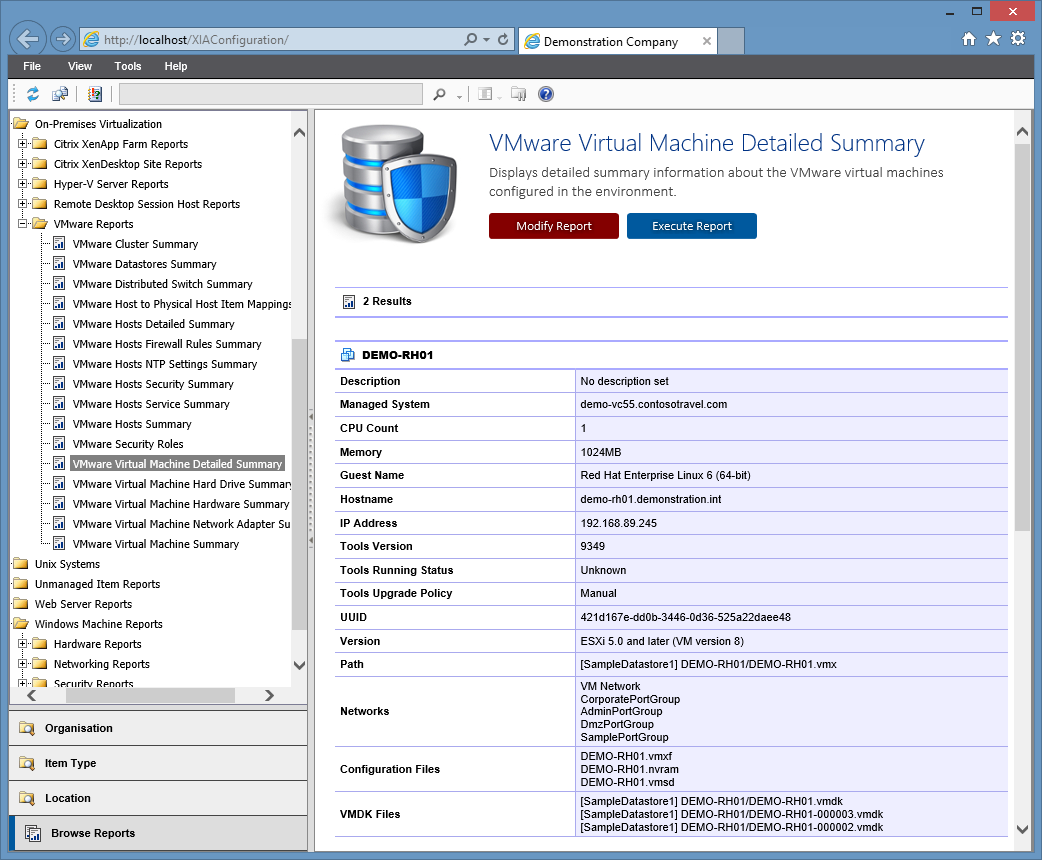Open browser settings with the gear icon
Image resolution: width=1042 pixels, height=860 pixels.
(x=1019, y=38)
